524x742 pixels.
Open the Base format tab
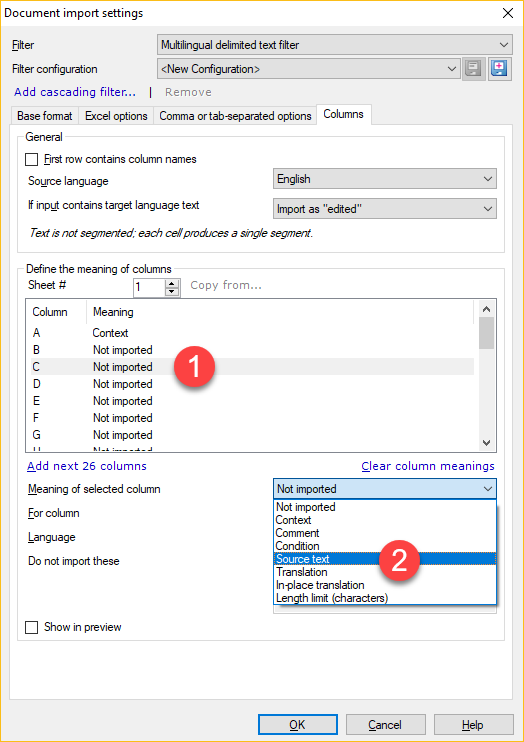44,116
